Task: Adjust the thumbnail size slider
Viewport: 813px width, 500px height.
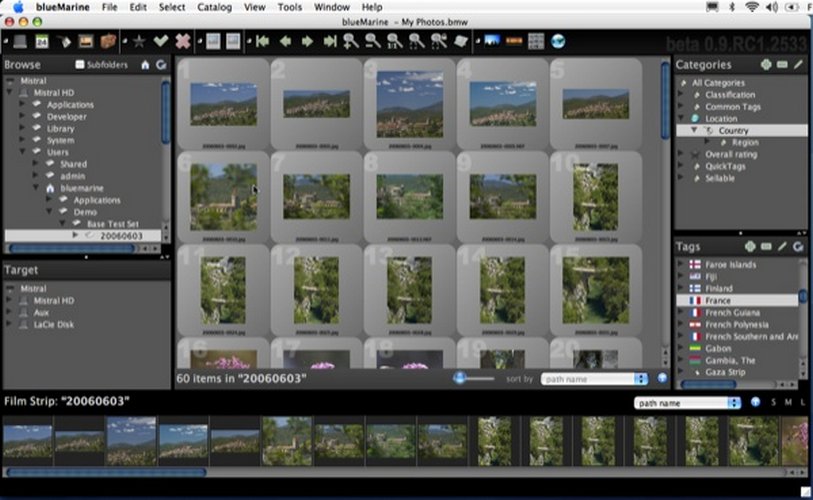Action: coord(460,378)
